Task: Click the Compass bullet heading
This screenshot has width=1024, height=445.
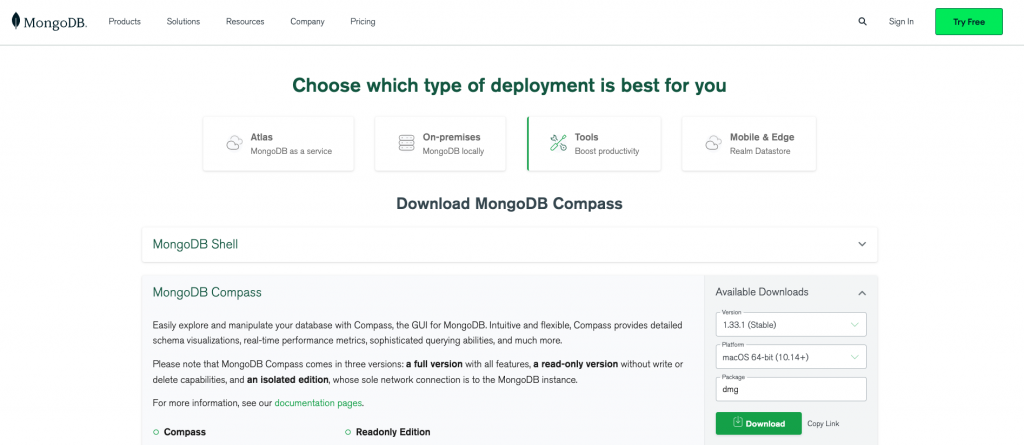Action: [x=185, y=432]
